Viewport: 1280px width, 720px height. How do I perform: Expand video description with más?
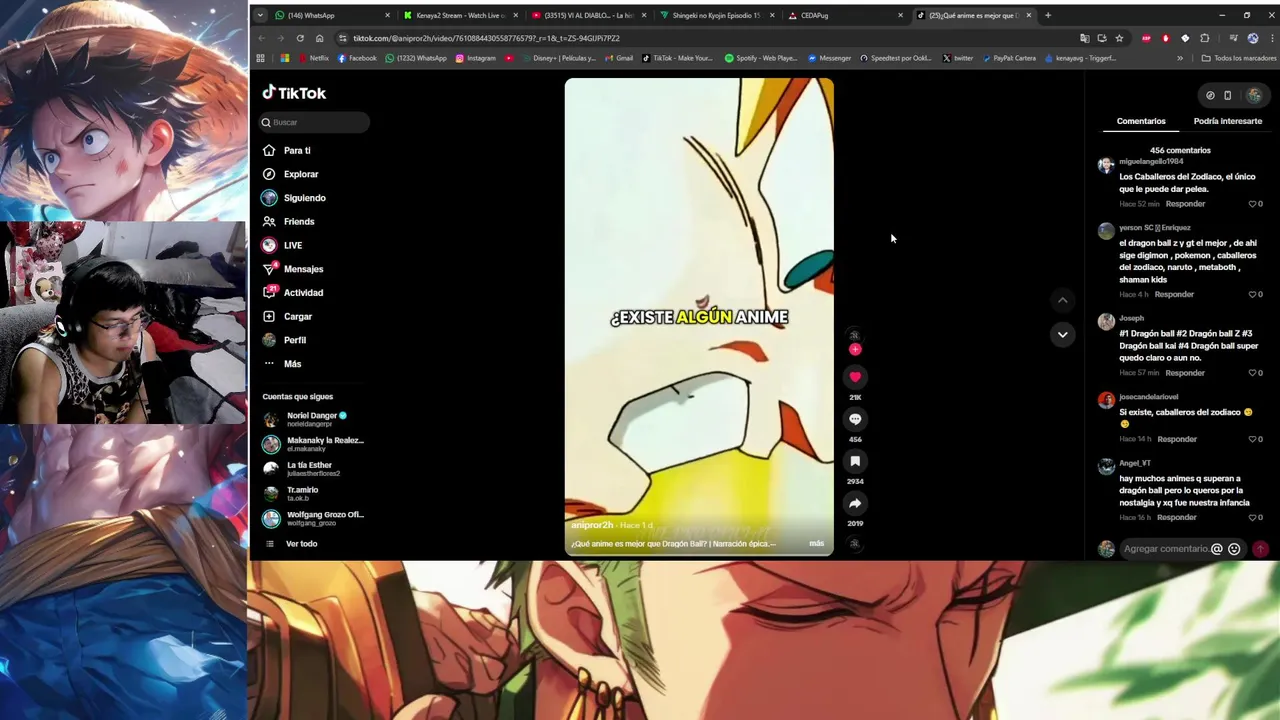pos(816,544)
